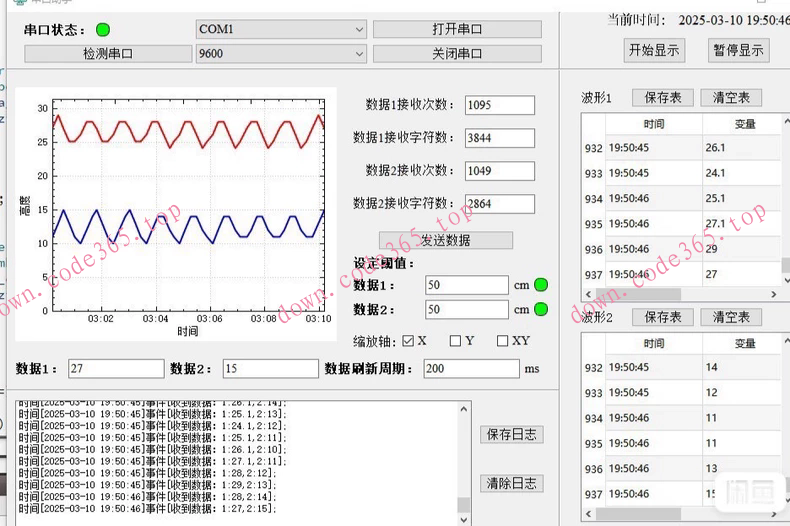Click the log scrollbar up arrow
This screenshot has width=790, height=526.
464,409
